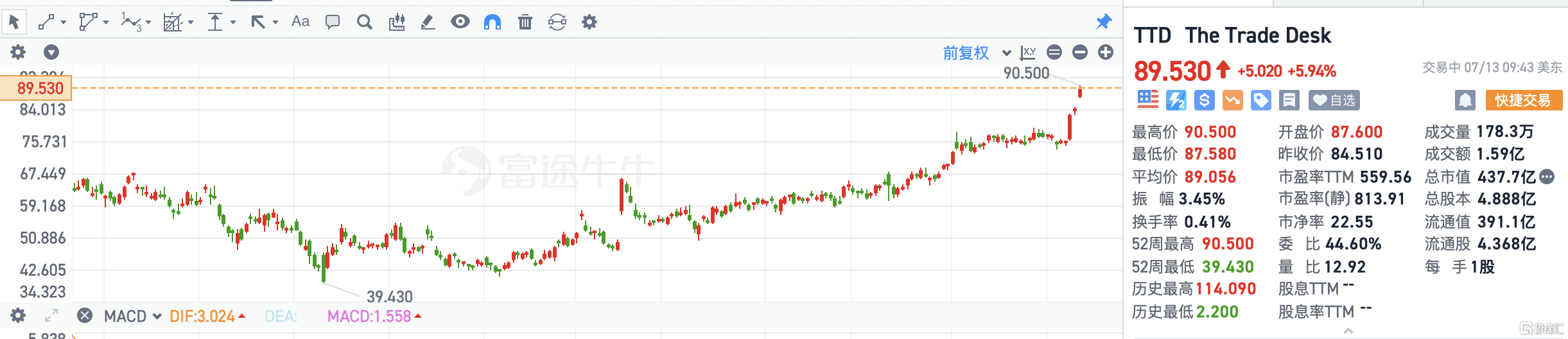The image size is (1568, 339).
Task: Toggle the blue magnet snap mode
Action: click(x=492, y=22)
